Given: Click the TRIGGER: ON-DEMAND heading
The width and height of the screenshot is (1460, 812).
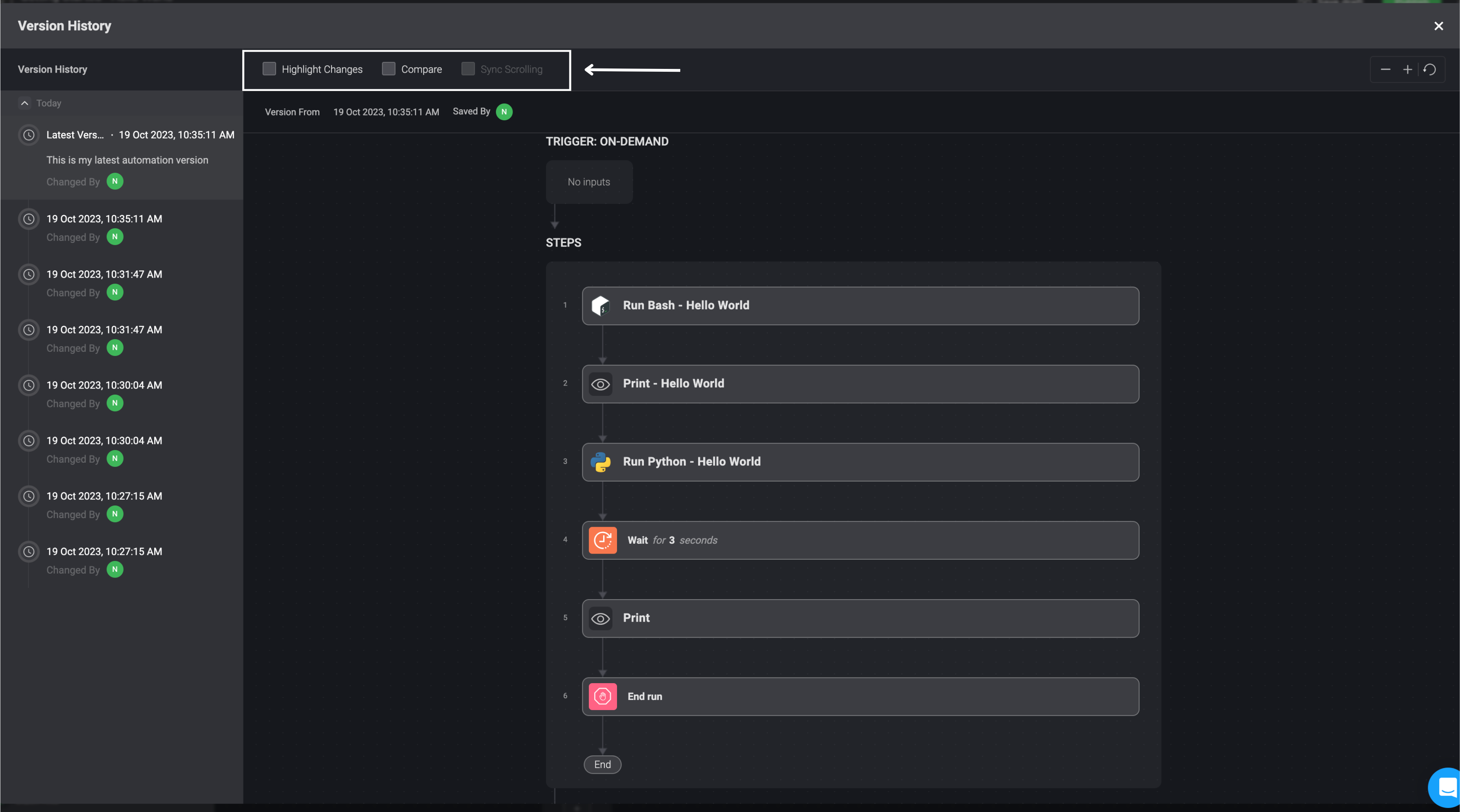Looking at the screenshot, I should coord(607,142).
